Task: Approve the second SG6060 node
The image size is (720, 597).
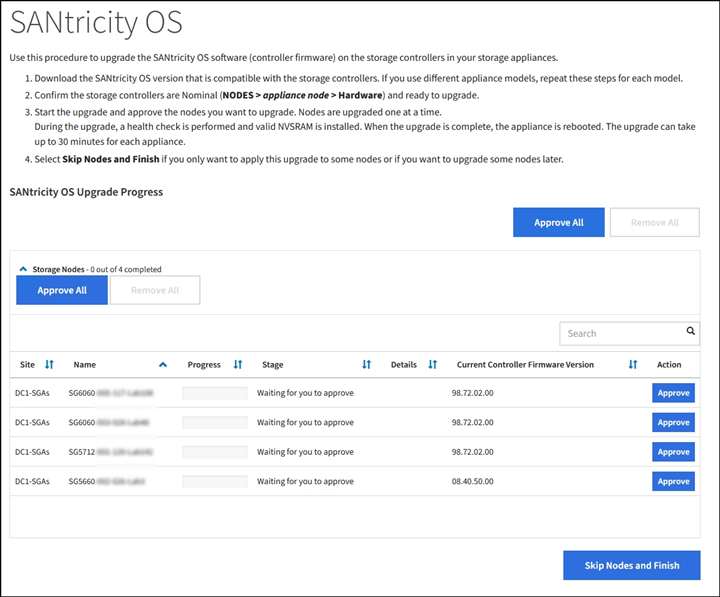Action: 673,422
